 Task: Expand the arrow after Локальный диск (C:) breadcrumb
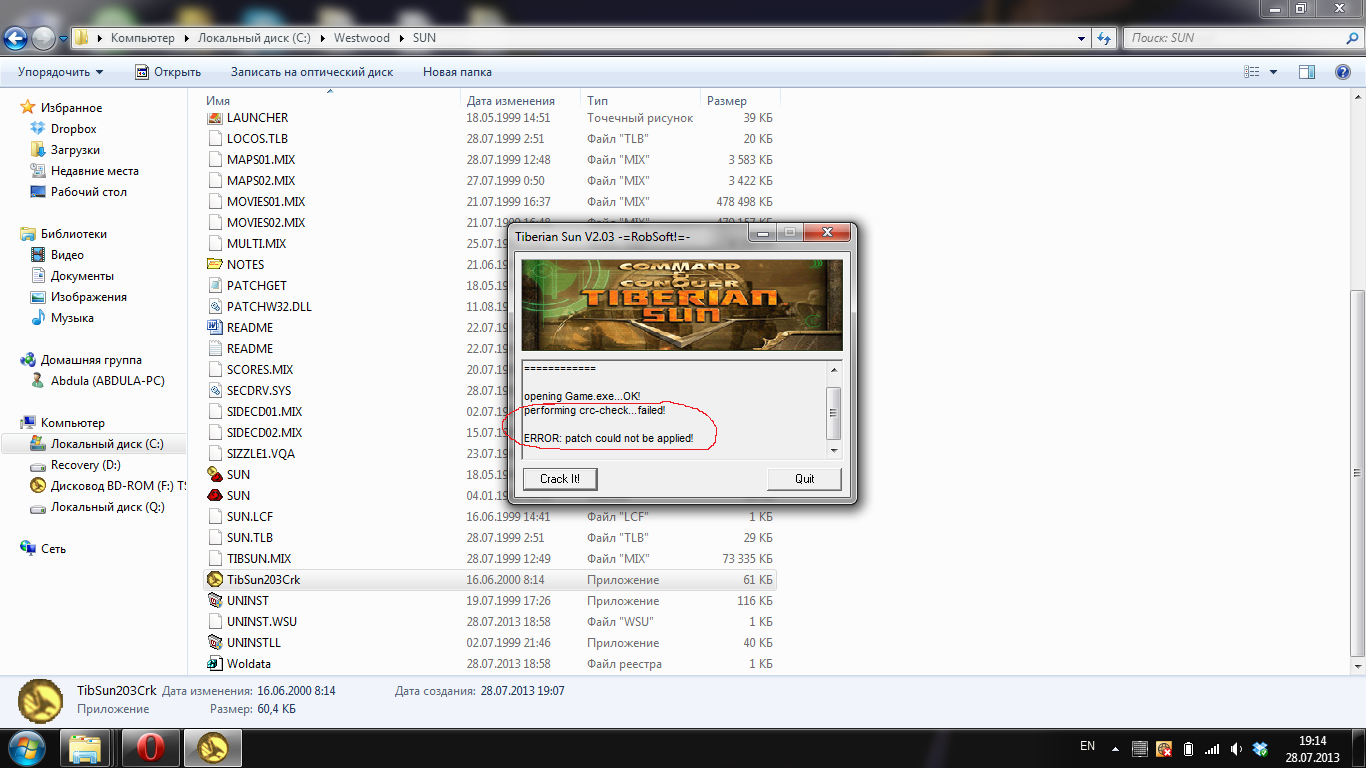[x=321, y=38]
